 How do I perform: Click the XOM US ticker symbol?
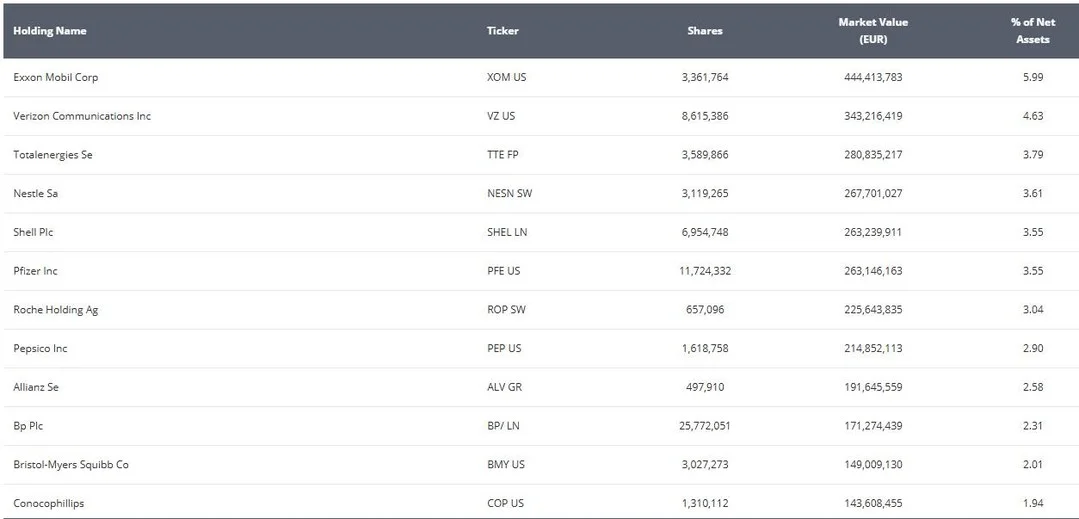click(x=506, y=77)
